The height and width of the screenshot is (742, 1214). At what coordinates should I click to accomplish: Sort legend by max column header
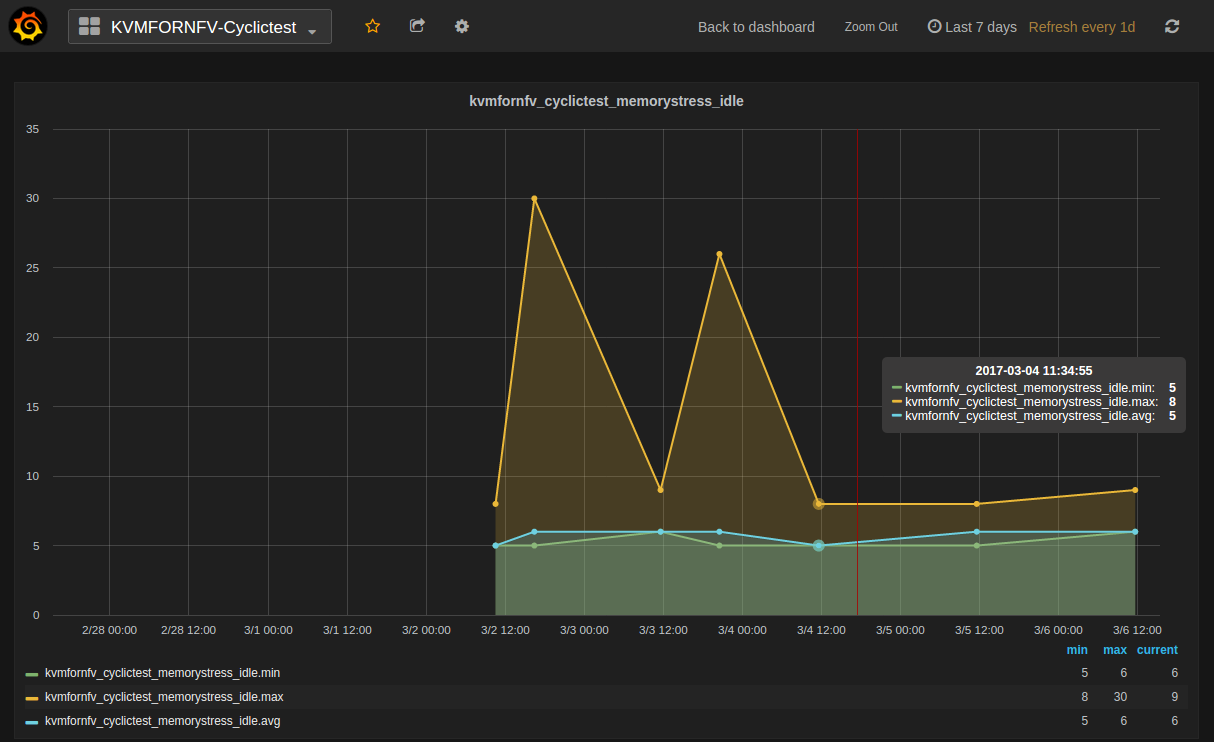(1115, 650)
